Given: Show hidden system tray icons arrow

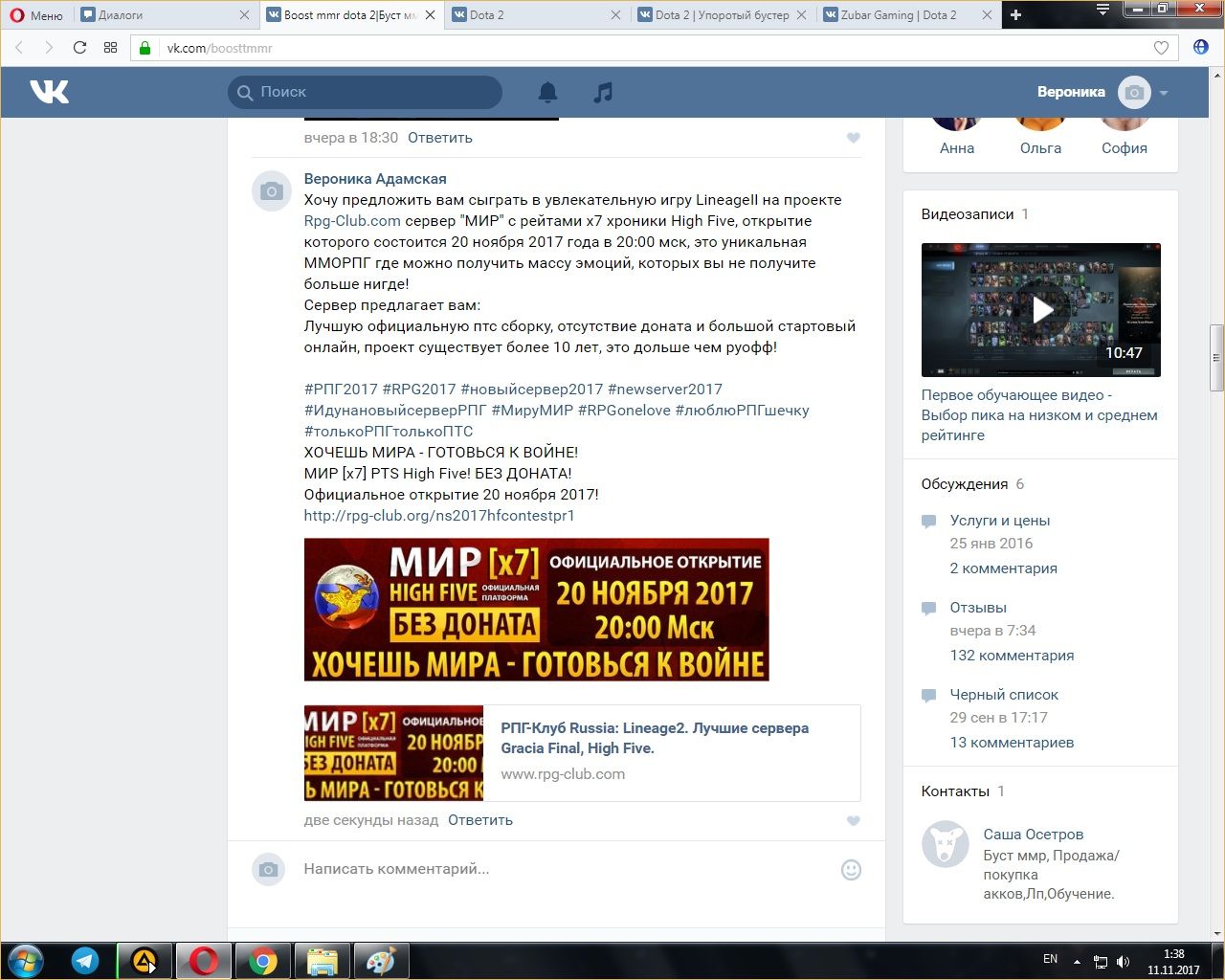Looking at the screenshot, I should coord(1077,961).
